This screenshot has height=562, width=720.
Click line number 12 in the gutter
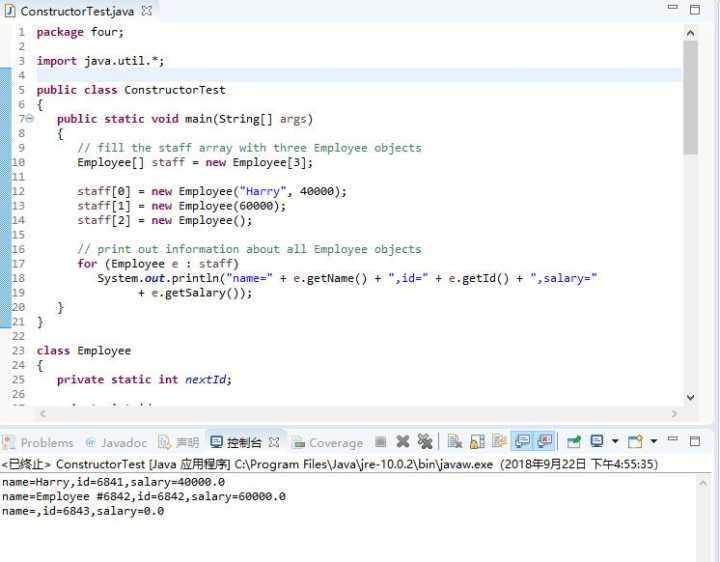click(x=18, y=191)
